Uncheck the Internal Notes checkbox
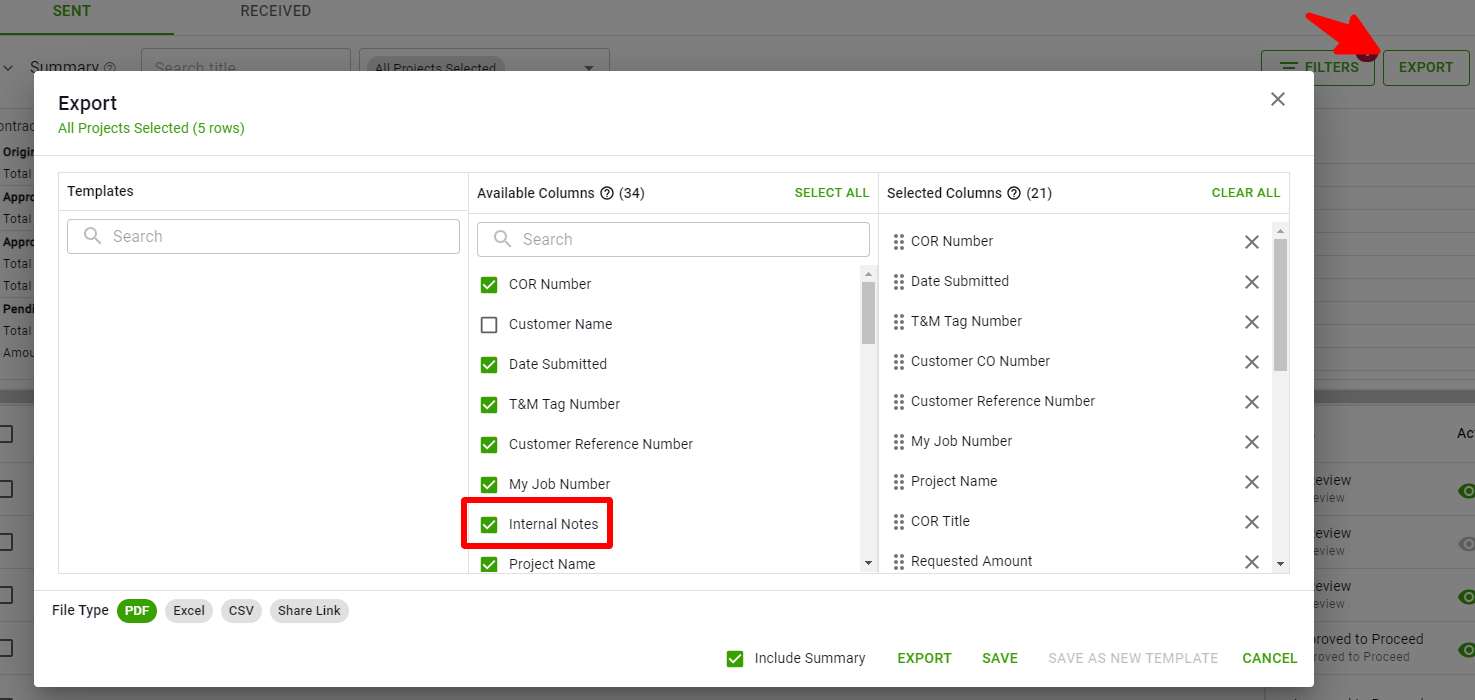Image resolution: width=1475 pixels, height=700 pixels. (x=489, y=523)
